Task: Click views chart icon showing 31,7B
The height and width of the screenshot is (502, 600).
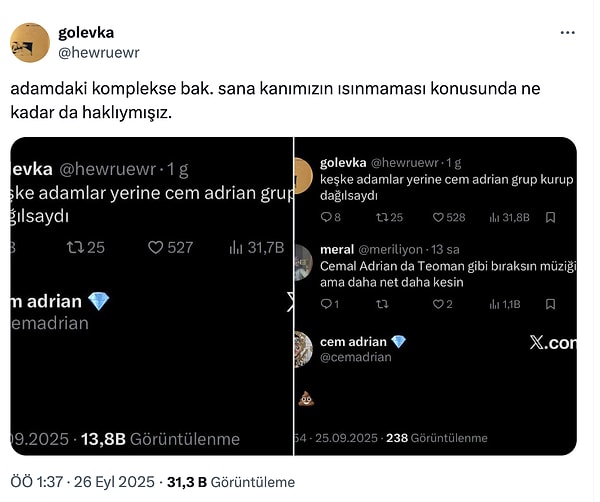Action: click(x=236, y=247)
